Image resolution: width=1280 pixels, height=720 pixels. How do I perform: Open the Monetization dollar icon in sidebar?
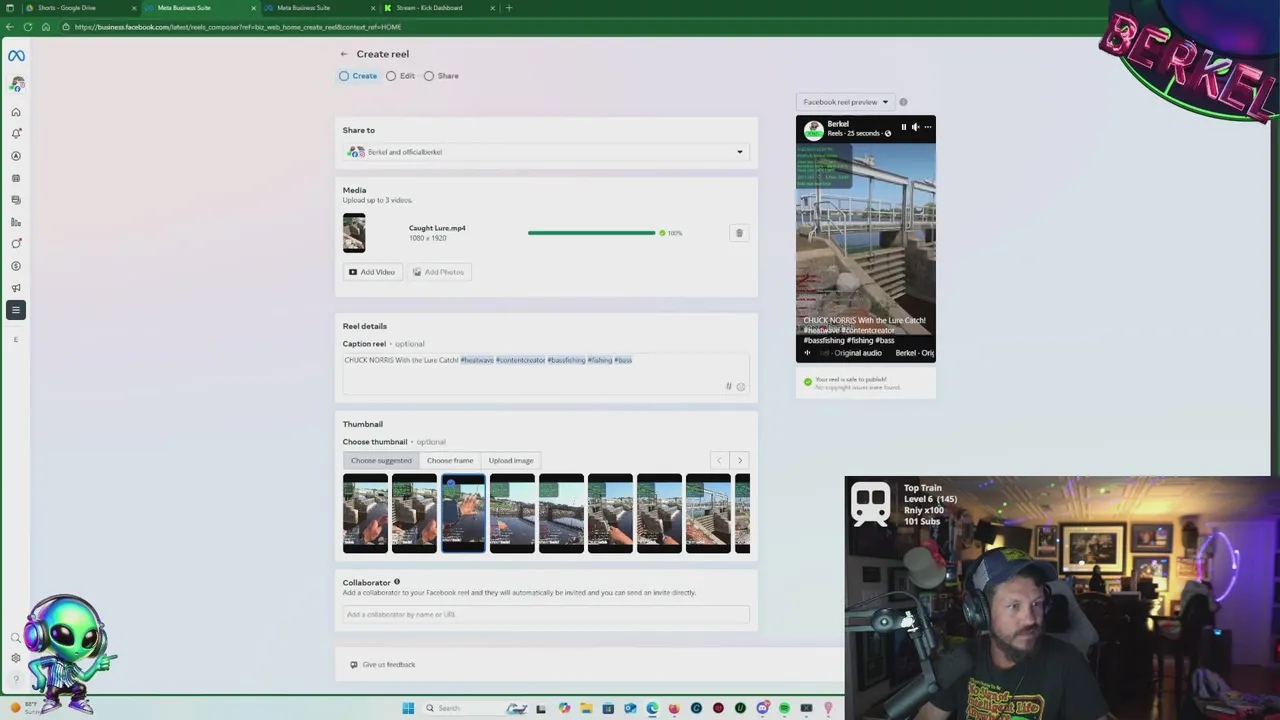tap(16, 266)
